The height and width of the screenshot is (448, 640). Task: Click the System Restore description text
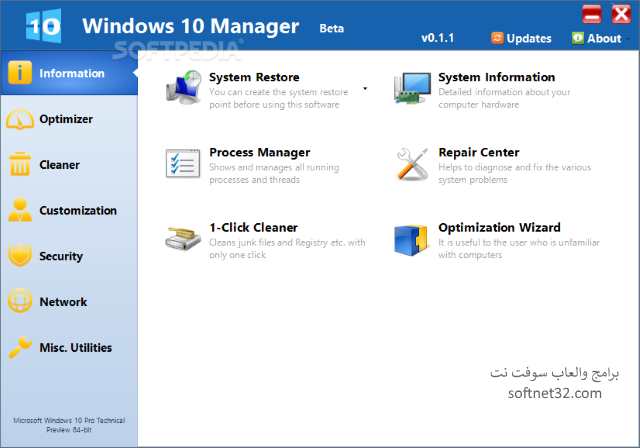coord(278,98)
